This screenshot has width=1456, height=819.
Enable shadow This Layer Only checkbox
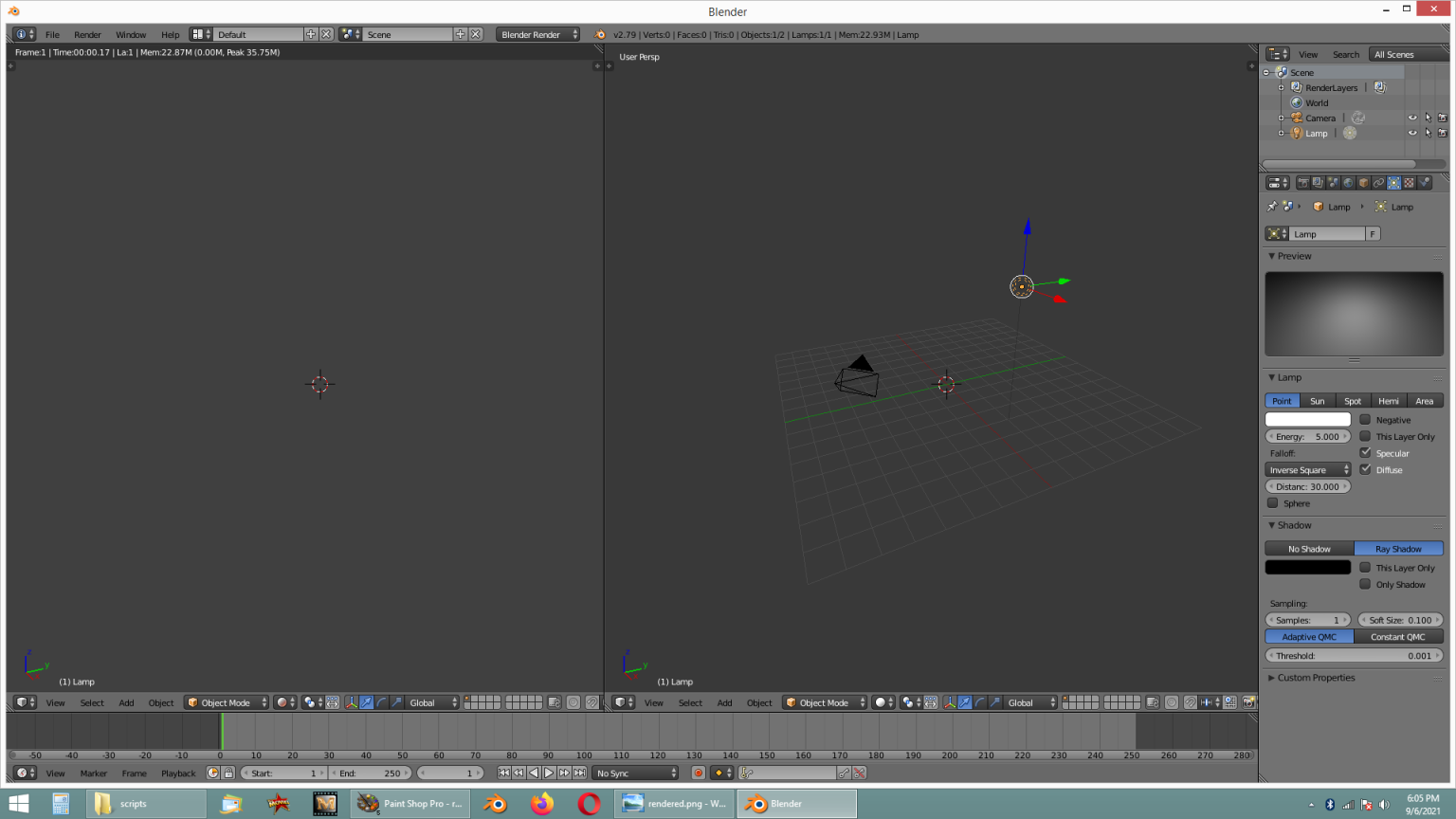point(1365,567)
